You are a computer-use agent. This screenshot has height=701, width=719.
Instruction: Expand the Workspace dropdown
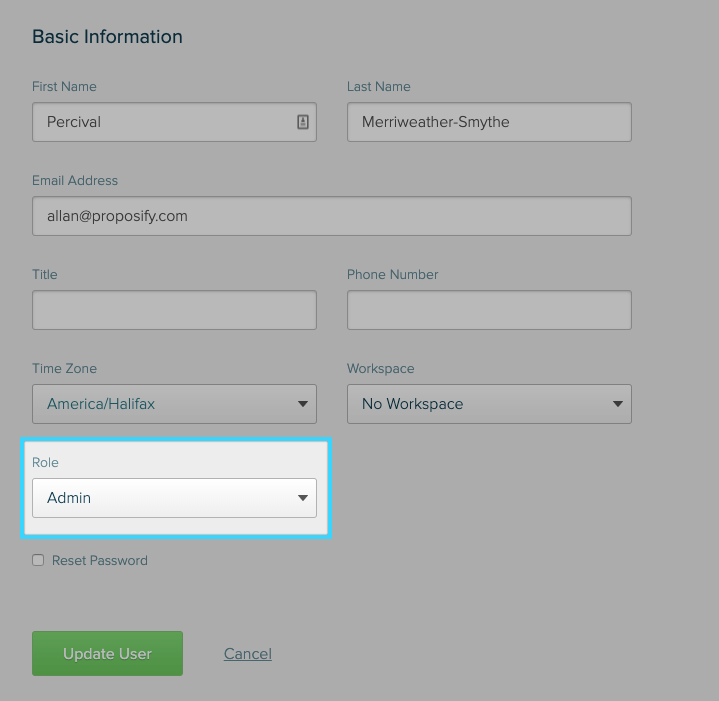click(x=488, y=404)
